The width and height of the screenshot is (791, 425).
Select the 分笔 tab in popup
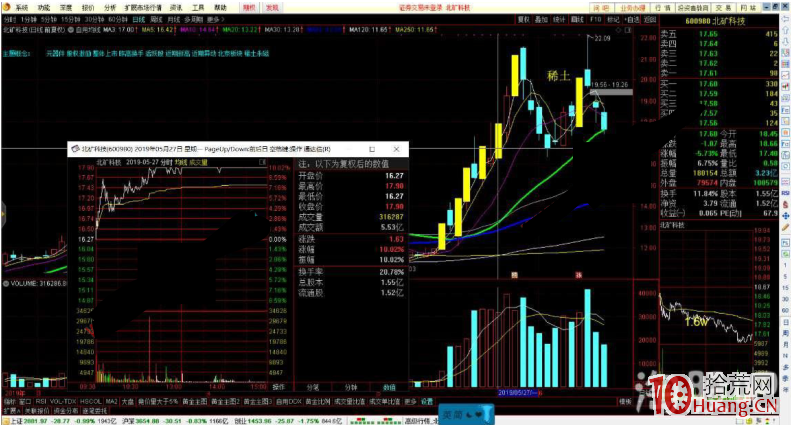point(313,387)
